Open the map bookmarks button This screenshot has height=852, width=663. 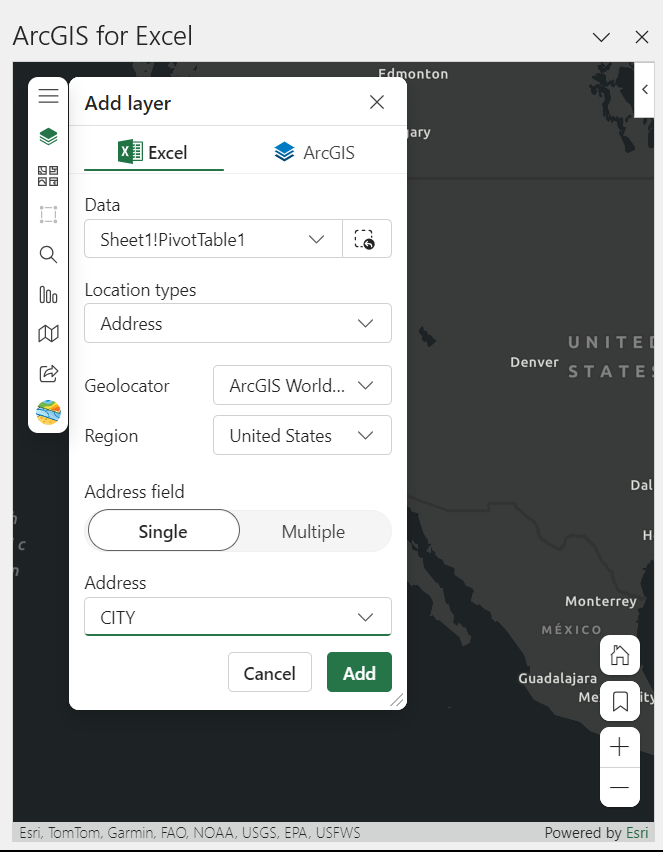620,701
